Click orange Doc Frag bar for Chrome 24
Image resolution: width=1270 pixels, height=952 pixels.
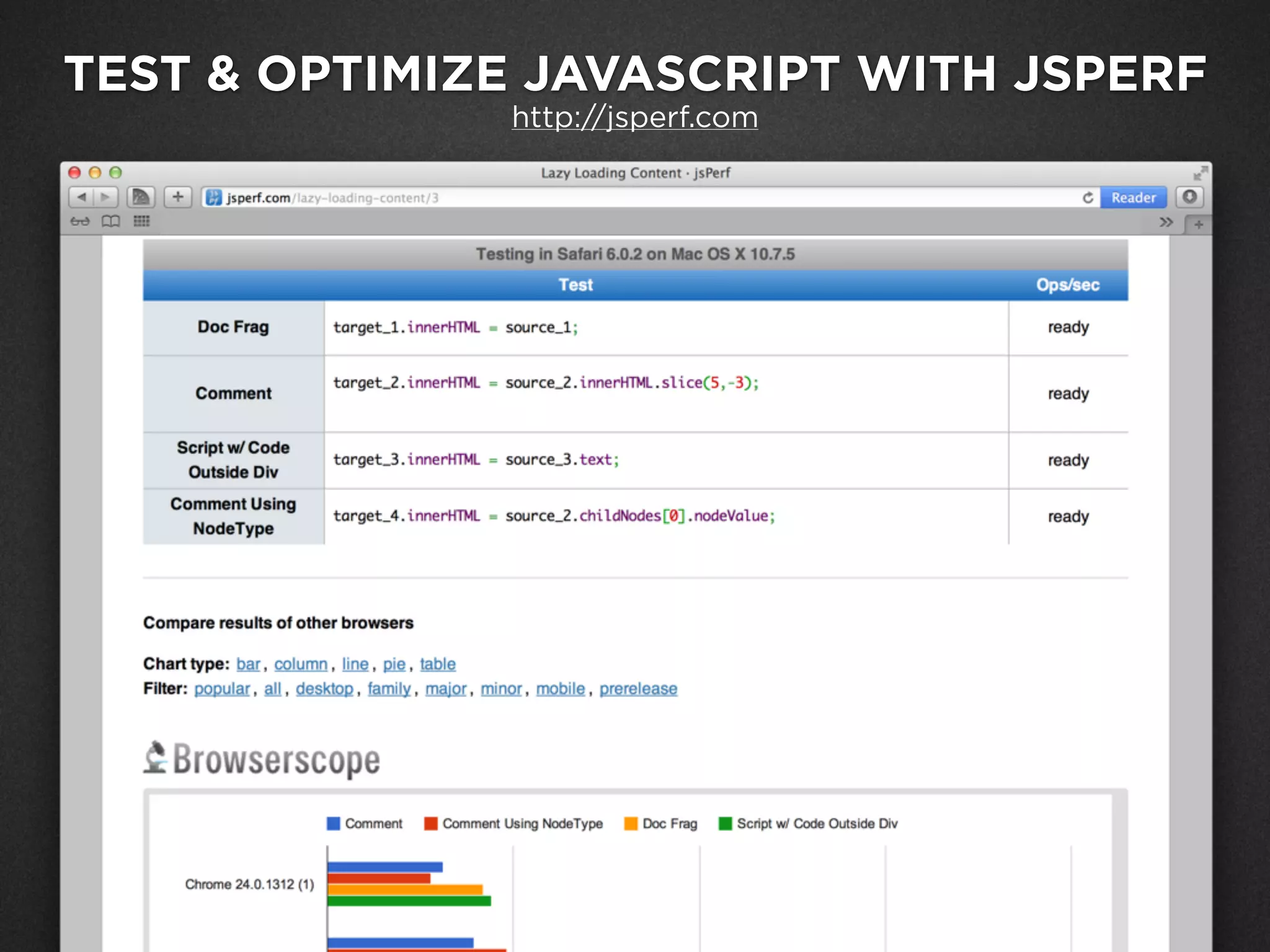pos(405,889)
